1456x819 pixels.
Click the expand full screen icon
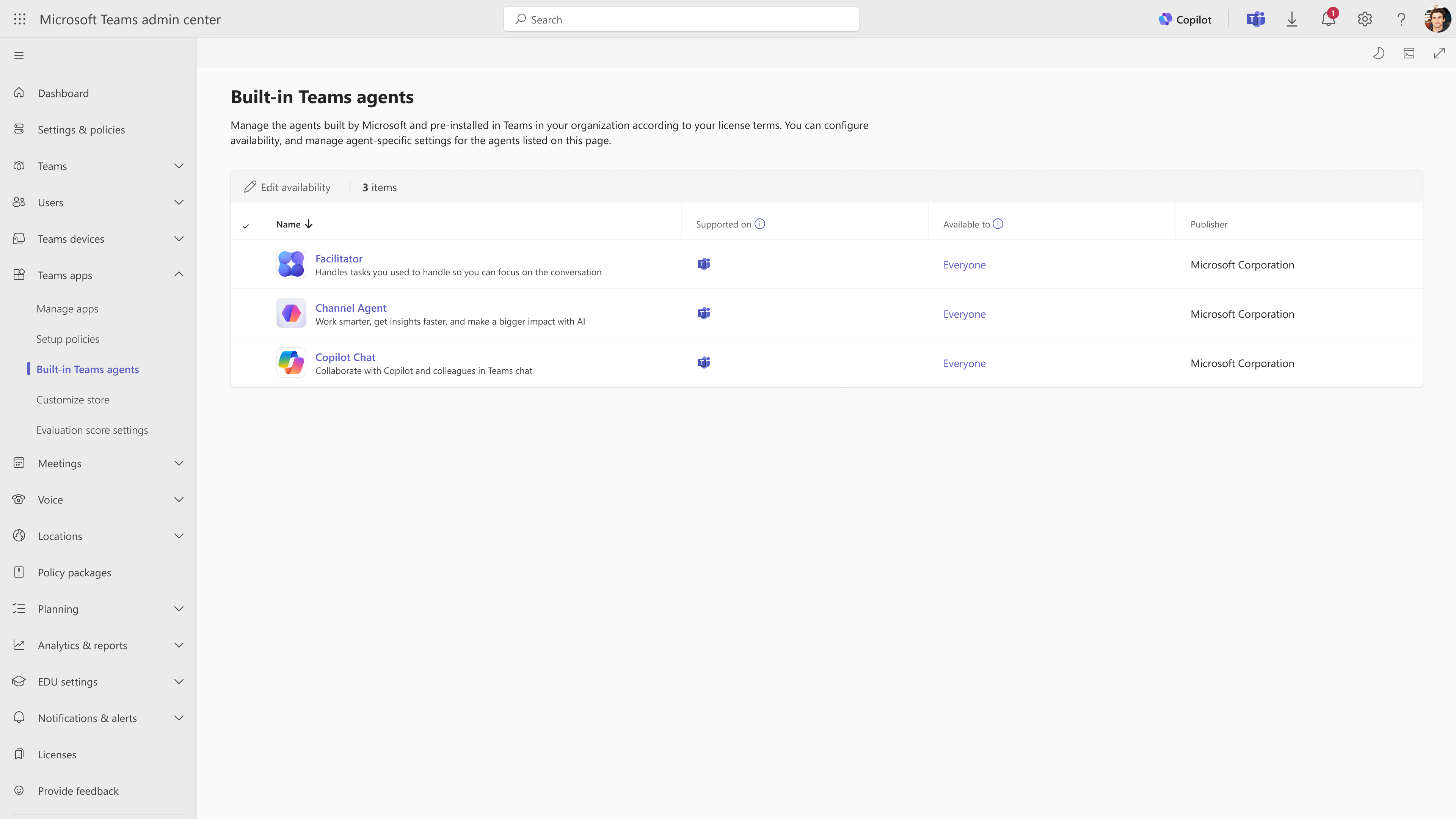pyautogui.click(x=1439, y=53)
